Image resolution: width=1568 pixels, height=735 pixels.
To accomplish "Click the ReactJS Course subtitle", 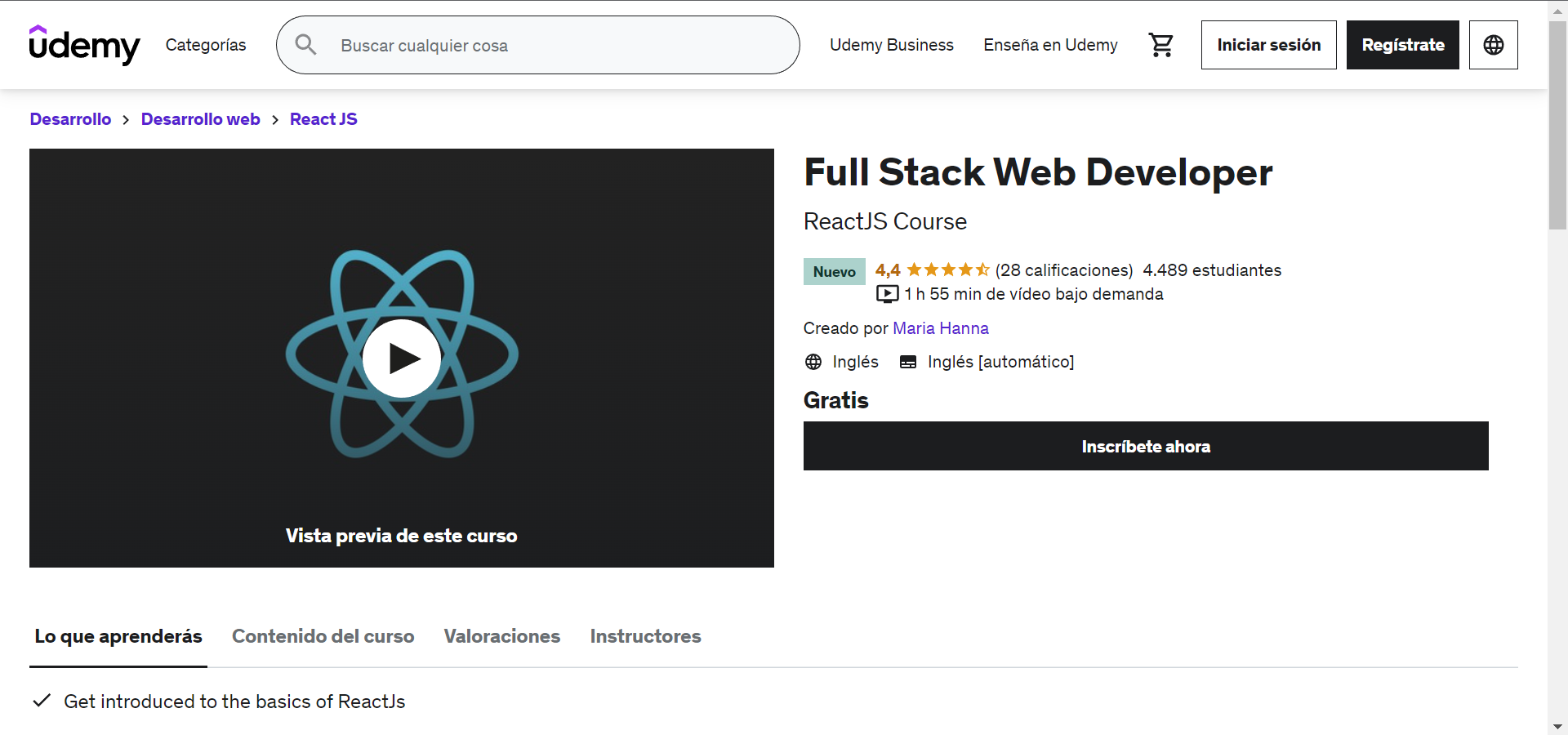I will point(884,221).
